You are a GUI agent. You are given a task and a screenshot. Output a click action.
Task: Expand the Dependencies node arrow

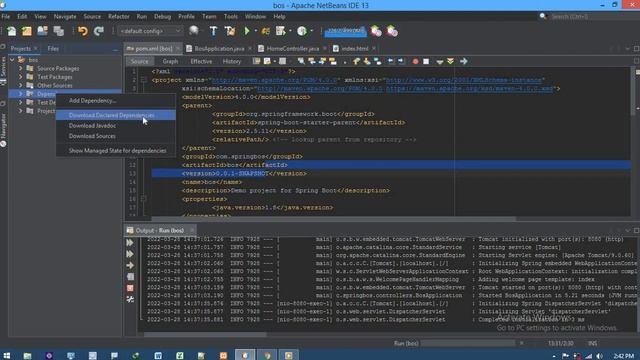pos(20,94)
